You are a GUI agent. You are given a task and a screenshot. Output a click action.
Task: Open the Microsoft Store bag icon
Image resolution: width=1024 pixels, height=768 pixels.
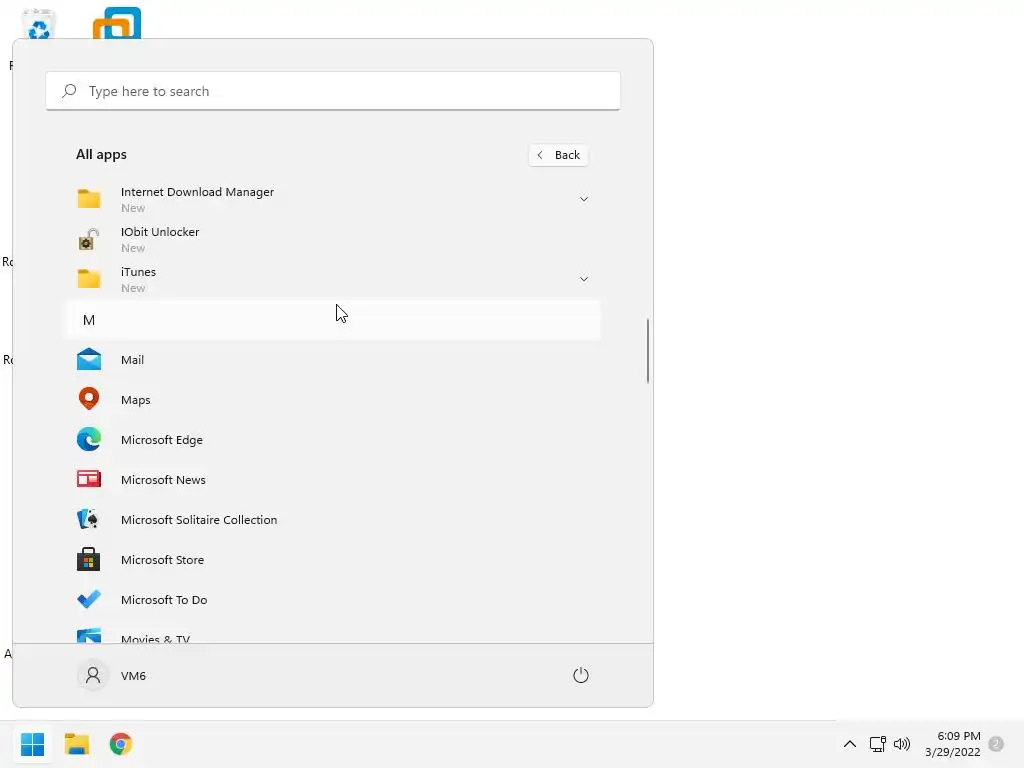[x=89, y=559]
